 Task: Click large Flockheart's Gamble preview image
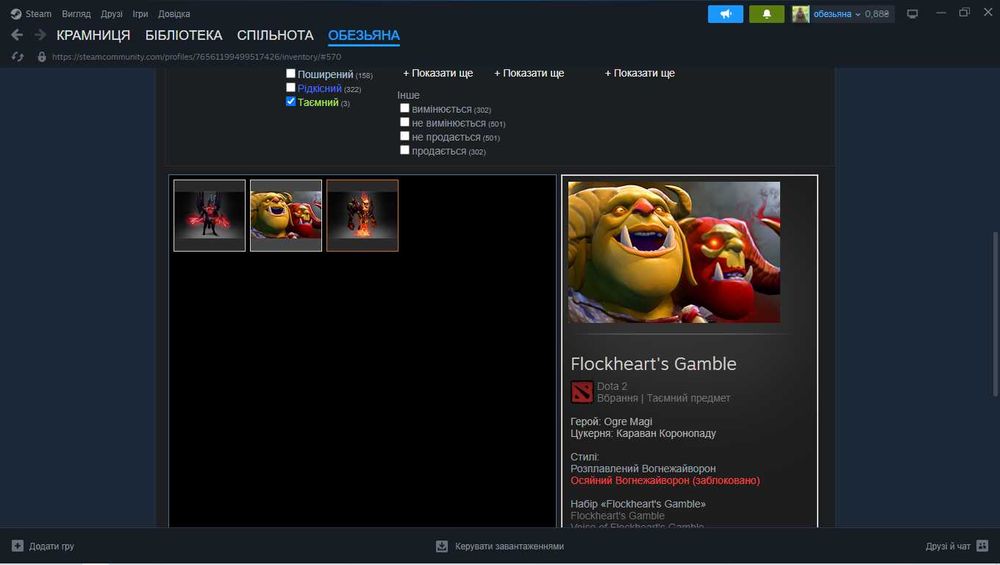pyautogui.click(x=674, y=252)
